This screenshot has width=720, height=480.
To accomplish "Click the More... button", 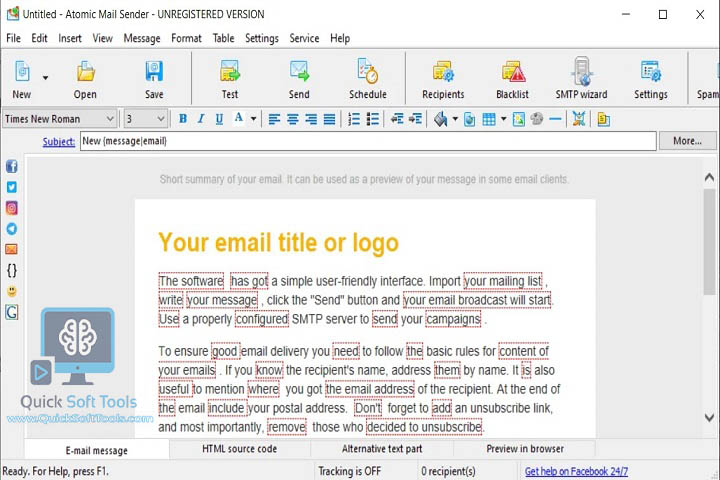I will tap(687, 141).
